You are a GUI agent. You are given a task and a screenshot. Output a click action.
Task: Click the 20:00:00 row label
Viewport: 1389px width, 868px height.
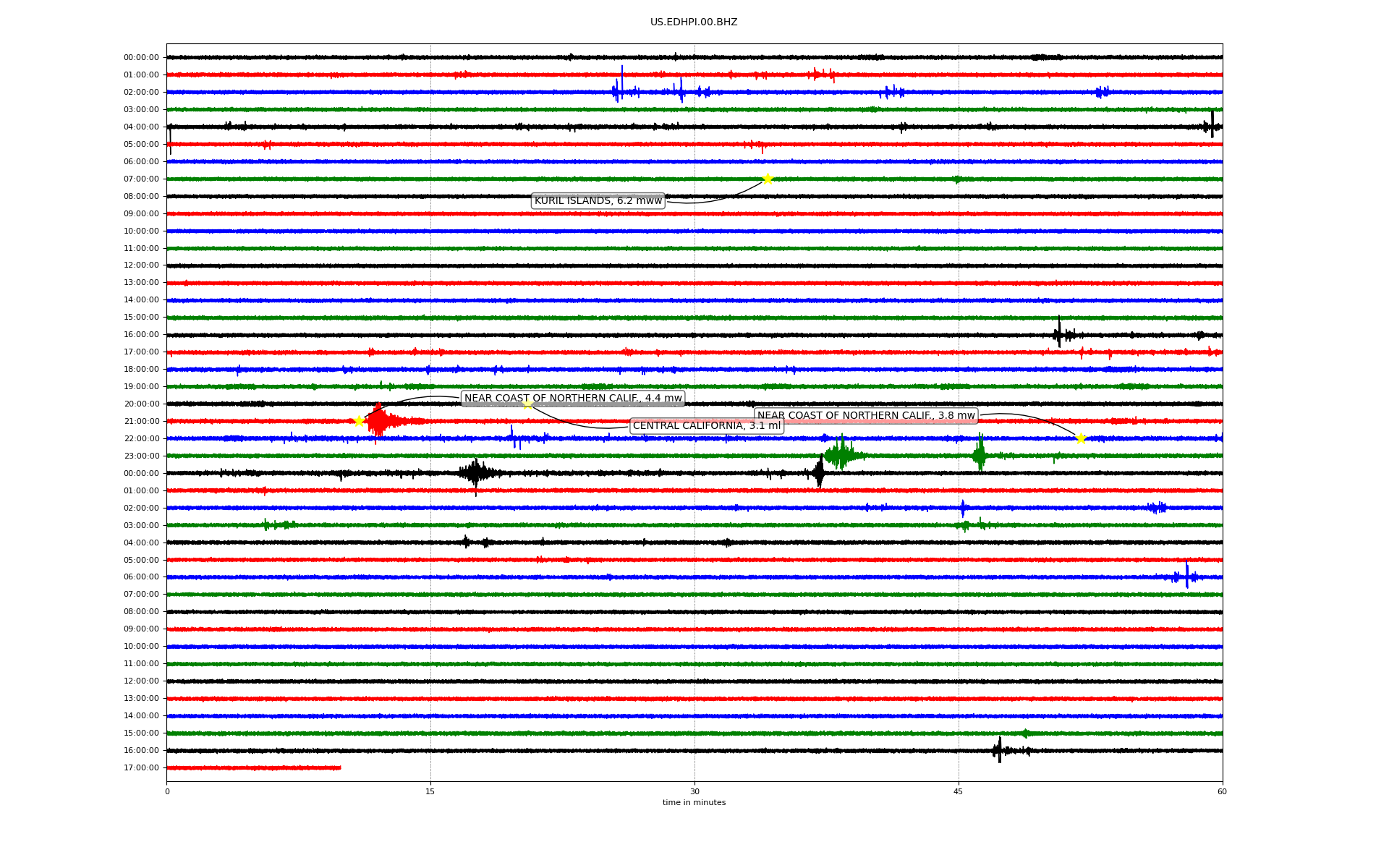(x=141, y=404)
